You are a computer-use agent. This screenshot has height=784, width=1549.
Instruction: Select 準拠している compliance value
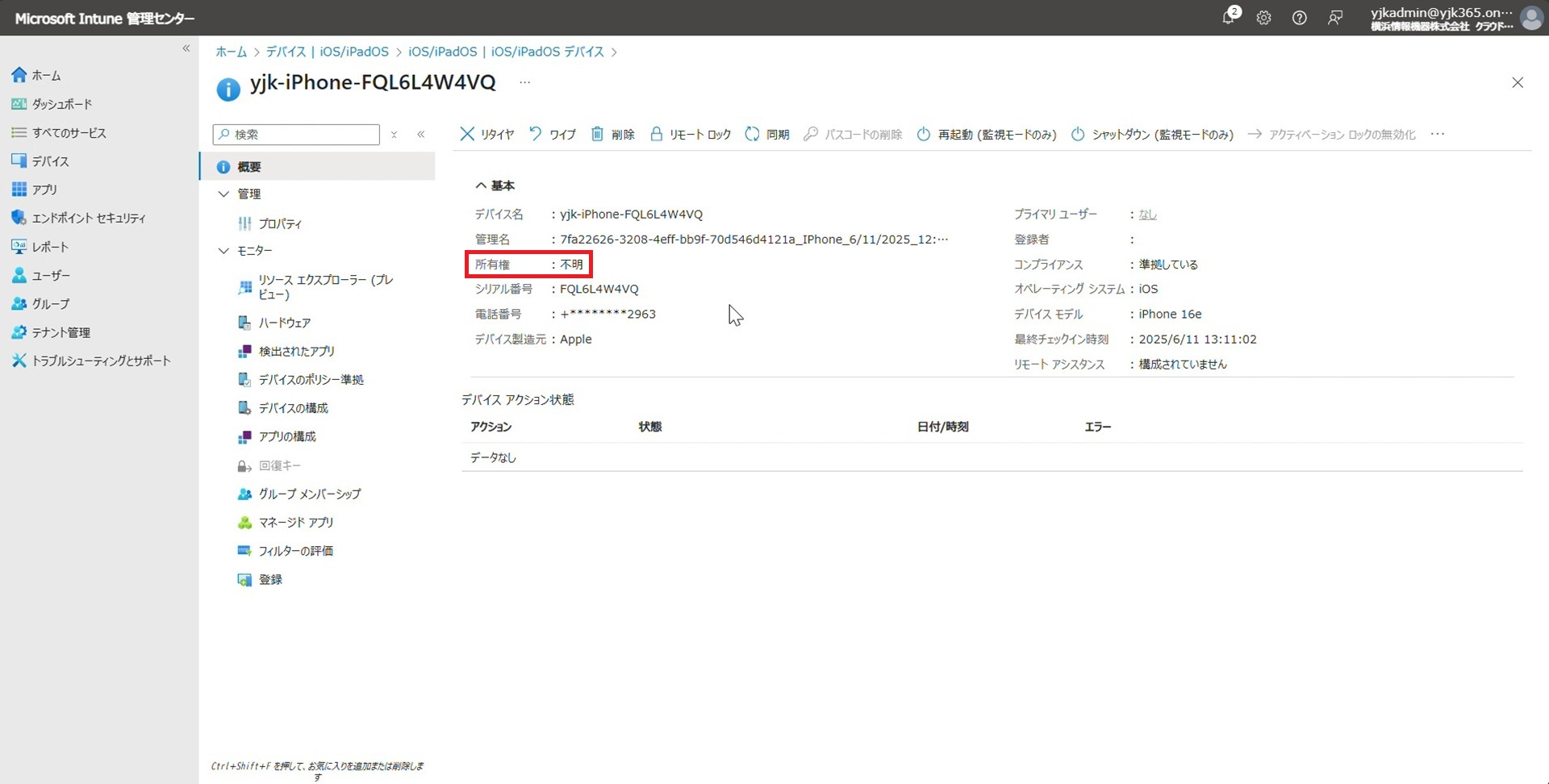point(1168,265)
